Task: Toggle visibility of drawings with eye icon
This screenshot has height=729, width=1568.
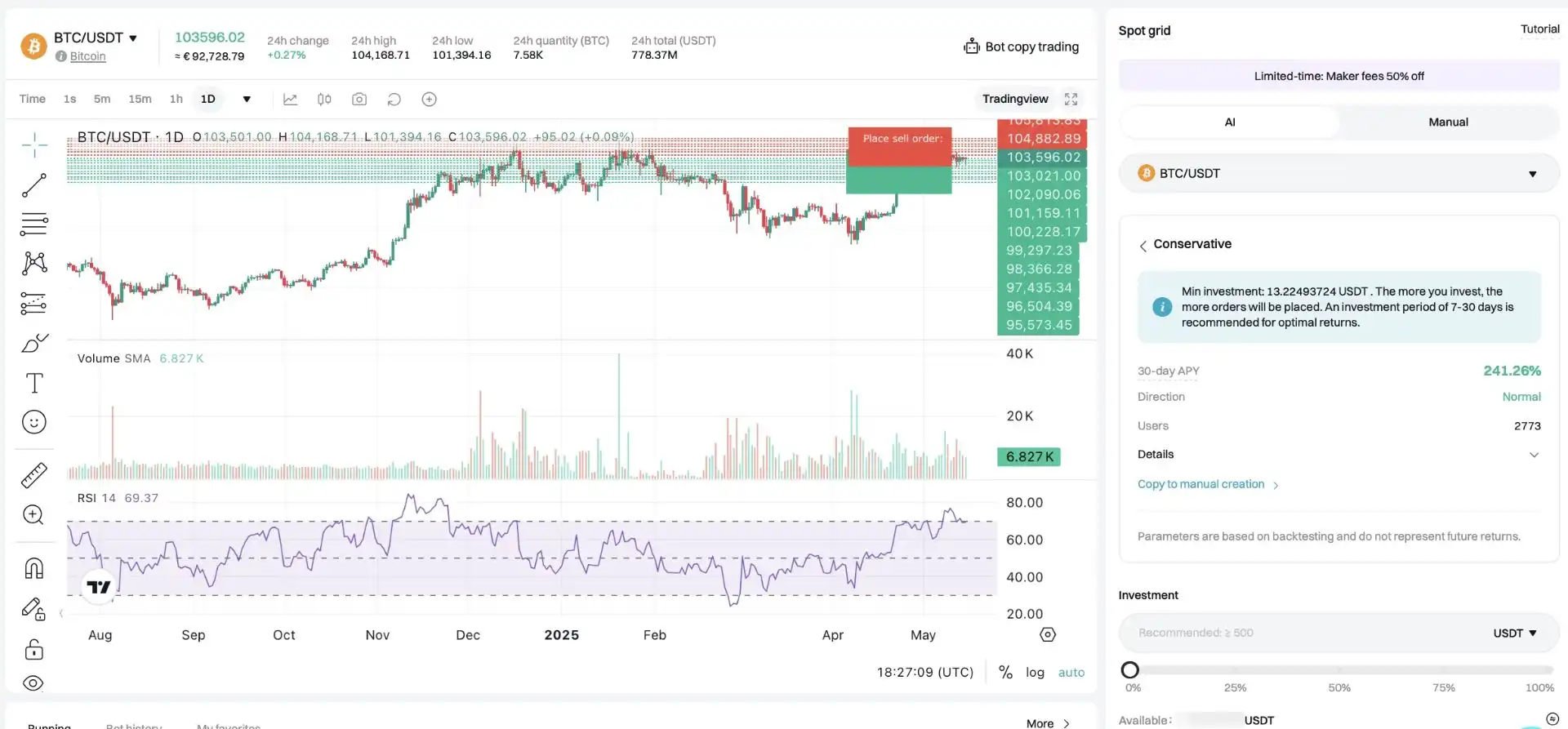Action: tap(33, 683)
